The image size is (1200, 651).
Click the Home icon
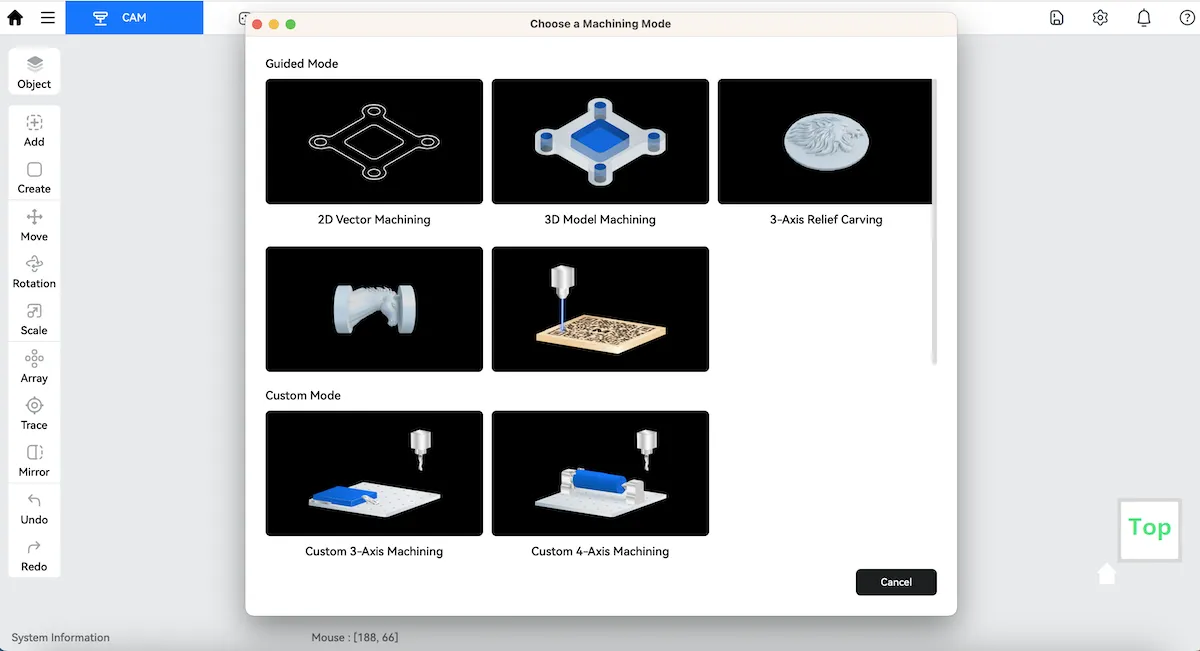click(15, 17)
